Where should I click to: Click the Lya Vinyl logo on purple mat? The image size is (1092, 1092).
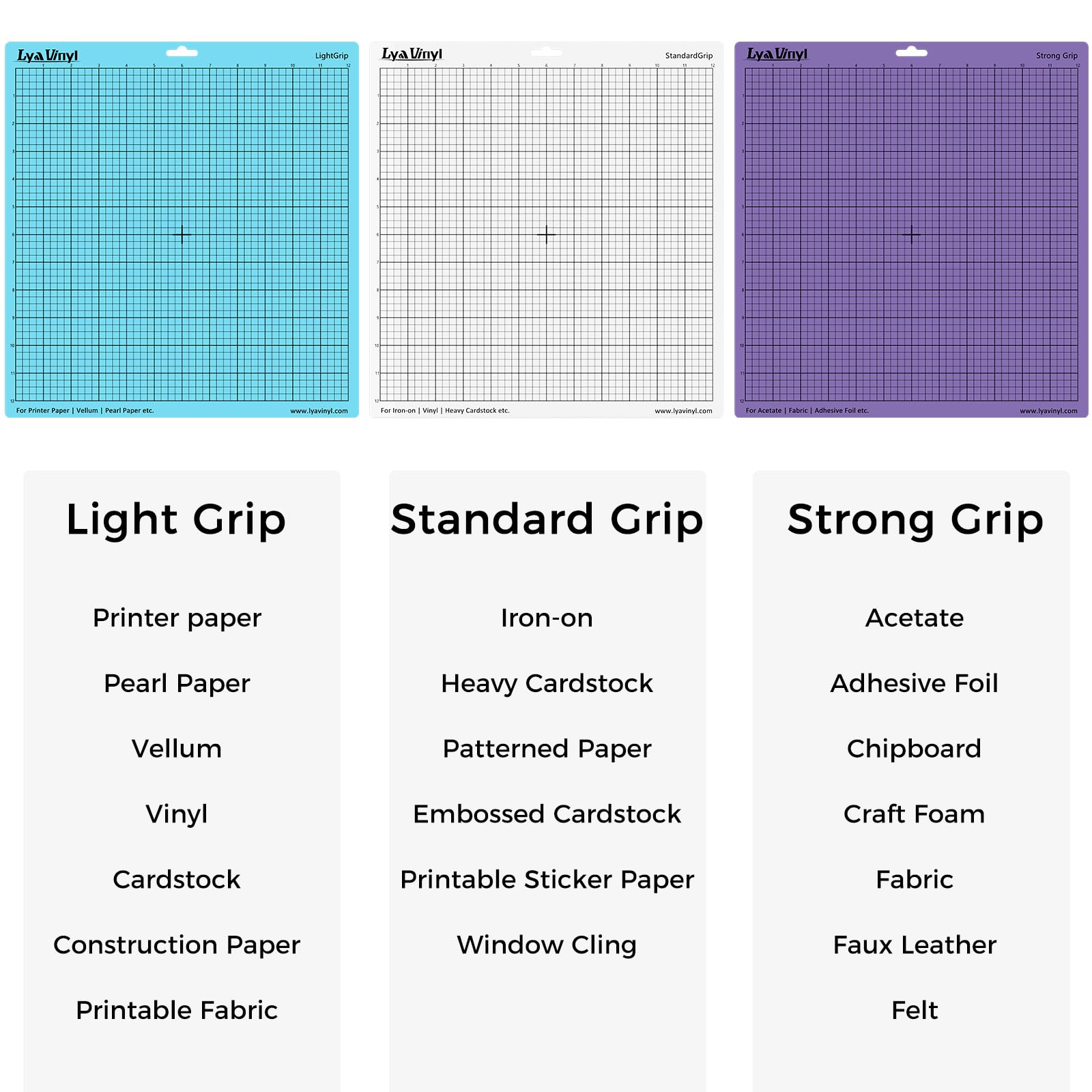[777, 54]
